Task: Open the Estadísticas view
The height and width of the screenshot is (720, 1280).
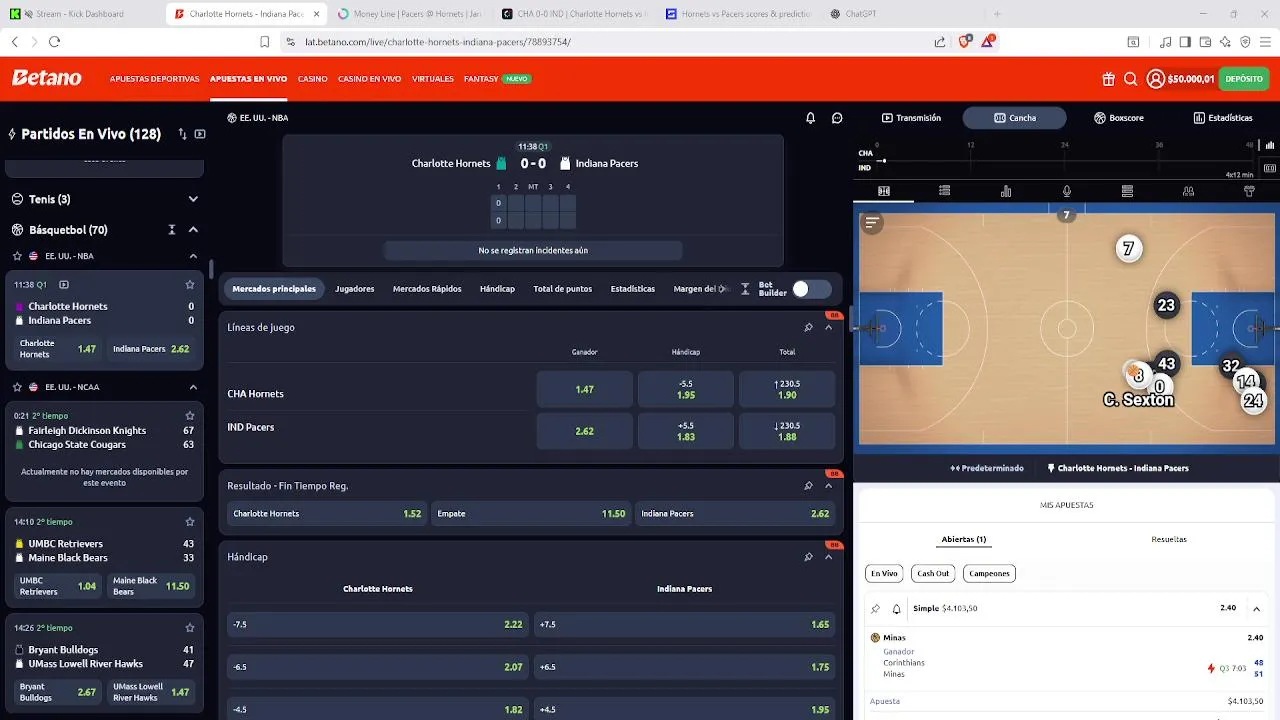Action: 1222,118
